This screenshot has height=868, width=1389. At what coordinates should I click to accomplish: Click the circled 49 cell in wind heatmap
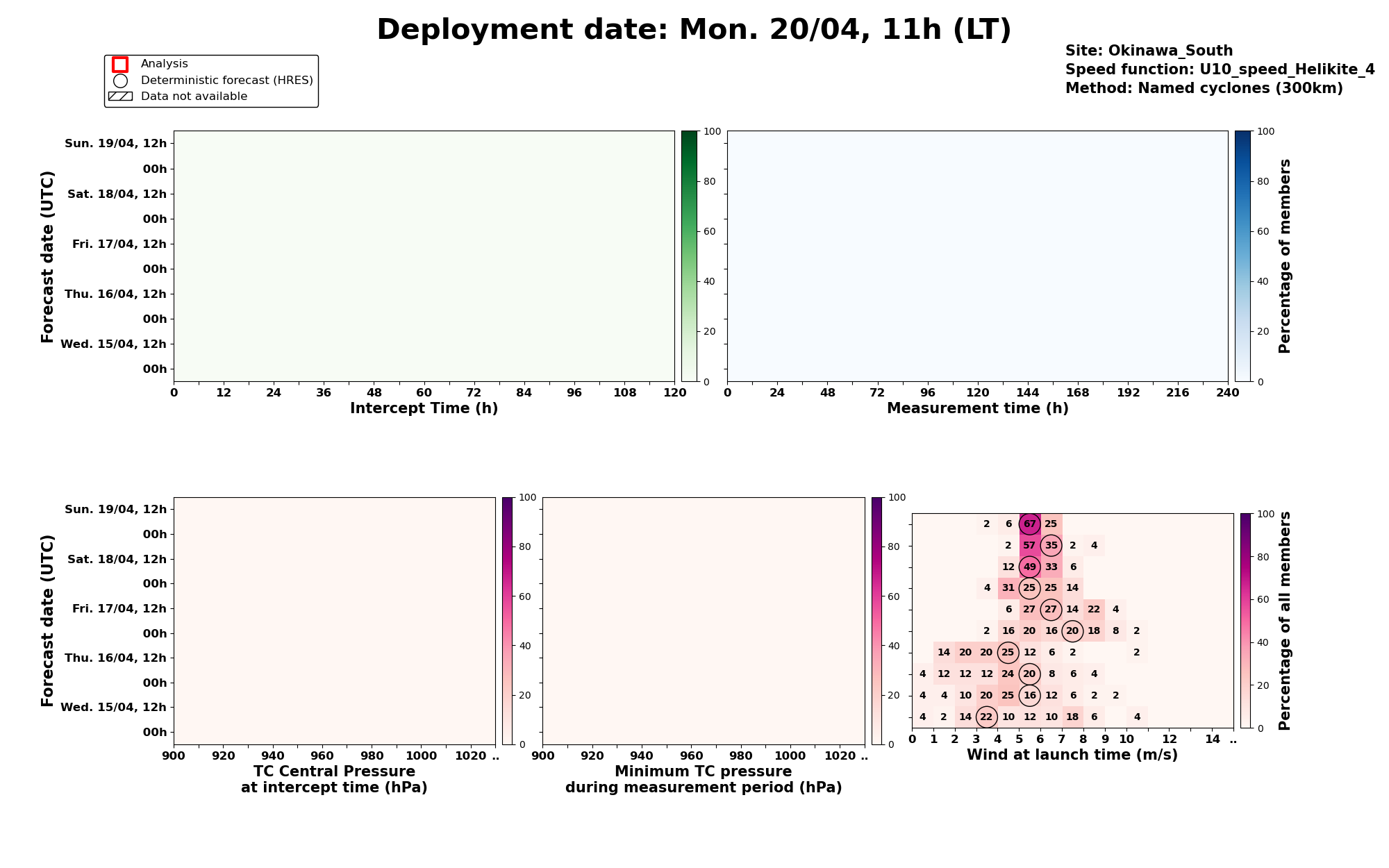1029,567
